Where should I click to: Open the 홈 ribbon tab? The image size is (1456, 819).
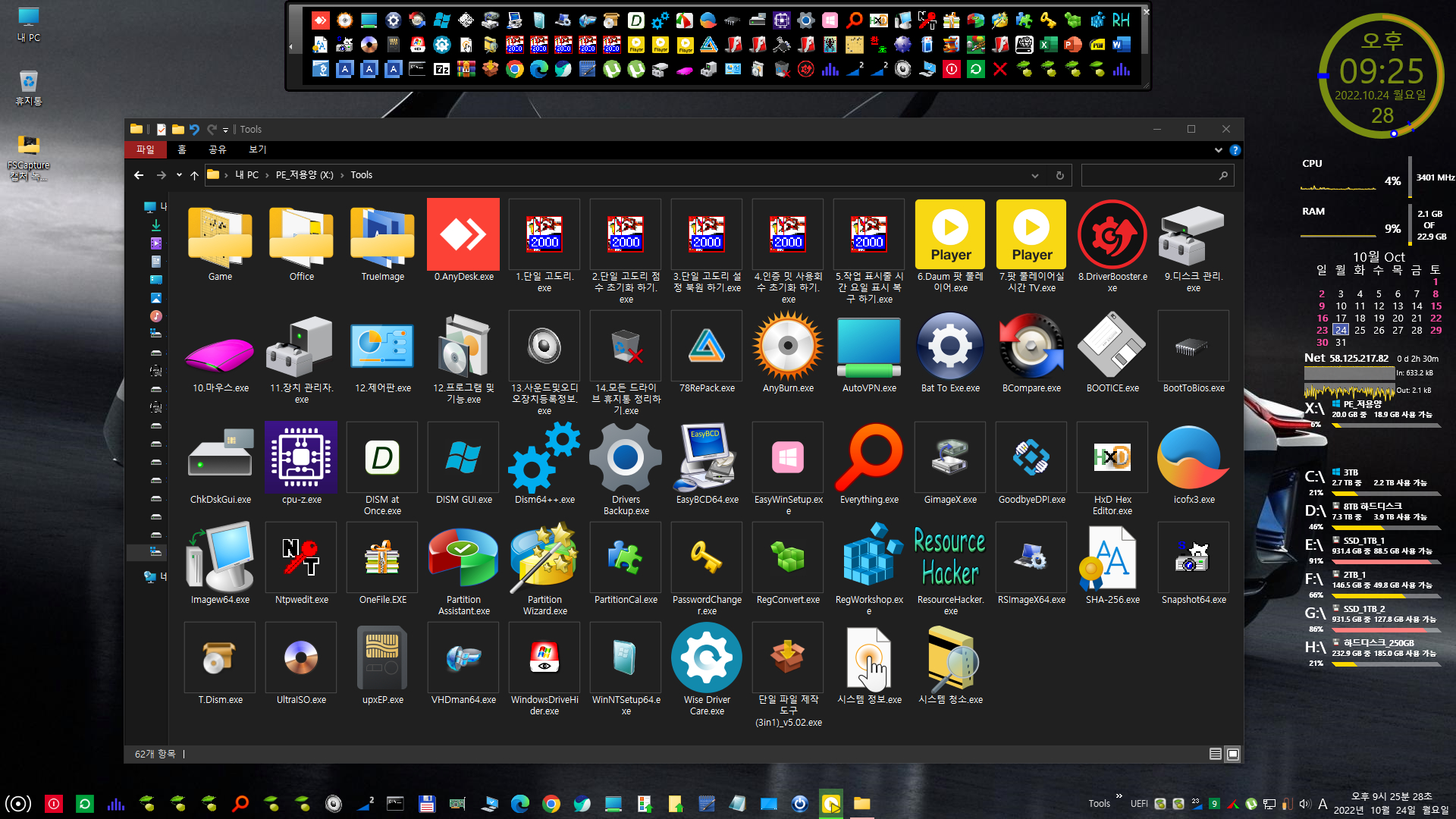coord(182,149)
